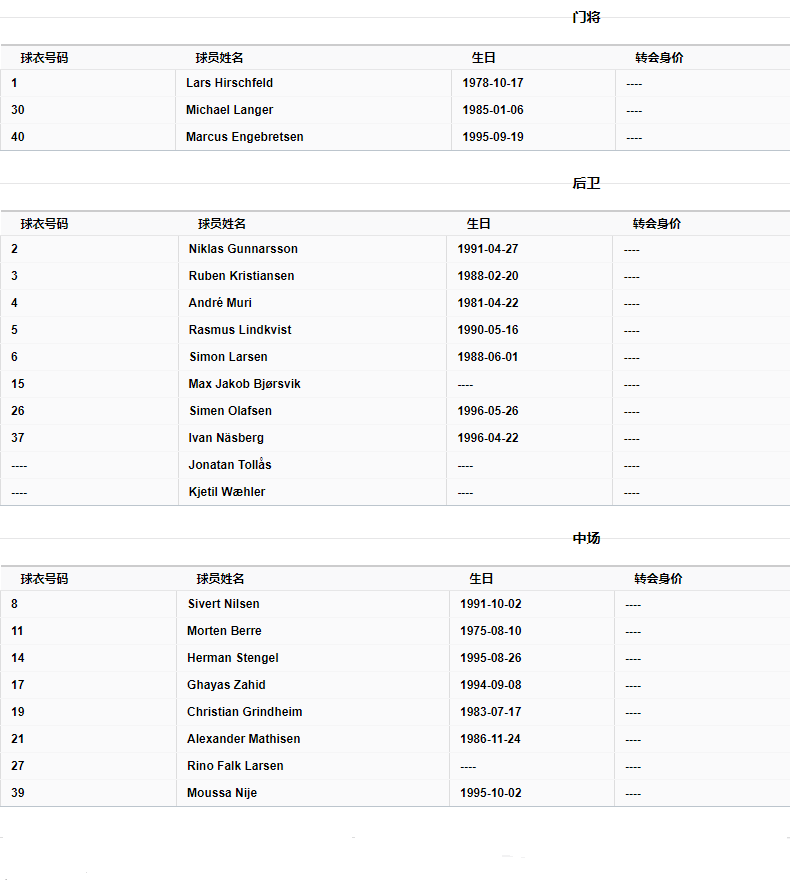Click 转会身价 header in midfielders table
The width and height of the screenshot is (790, 880).
(658, 579)
